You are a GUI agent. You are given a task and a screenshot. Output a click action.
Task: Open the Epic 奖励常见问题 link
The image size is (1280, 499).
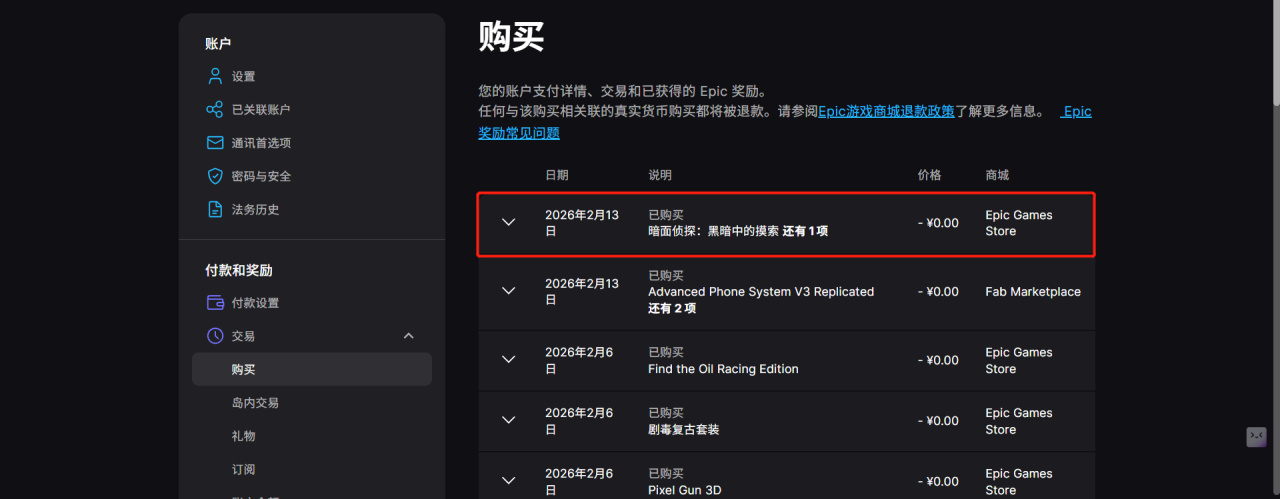pos(519,133)
